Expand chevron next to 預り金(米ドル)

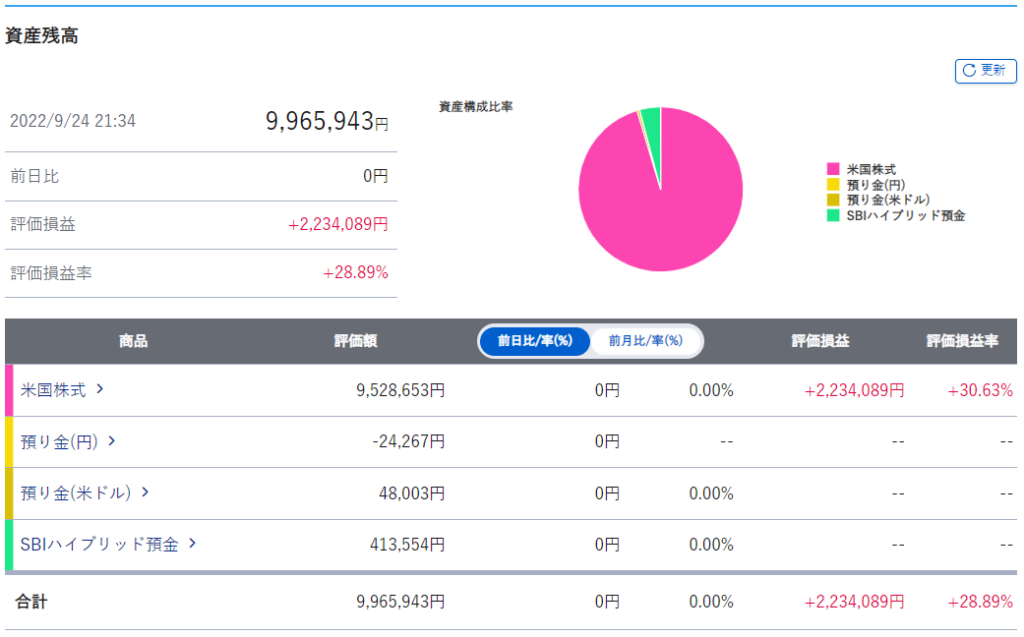pos(145,492)
